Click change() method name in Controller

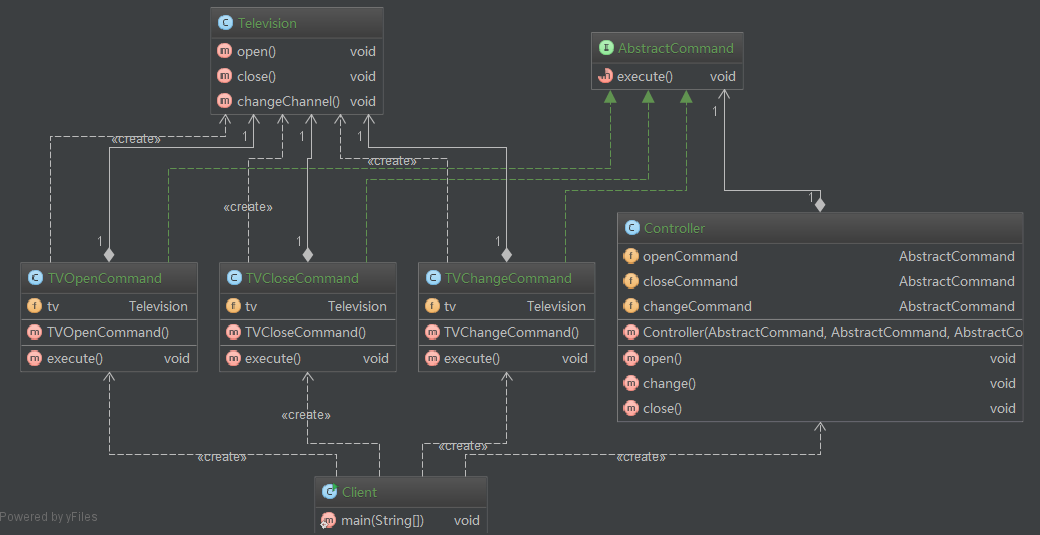(x=669, y=383)
